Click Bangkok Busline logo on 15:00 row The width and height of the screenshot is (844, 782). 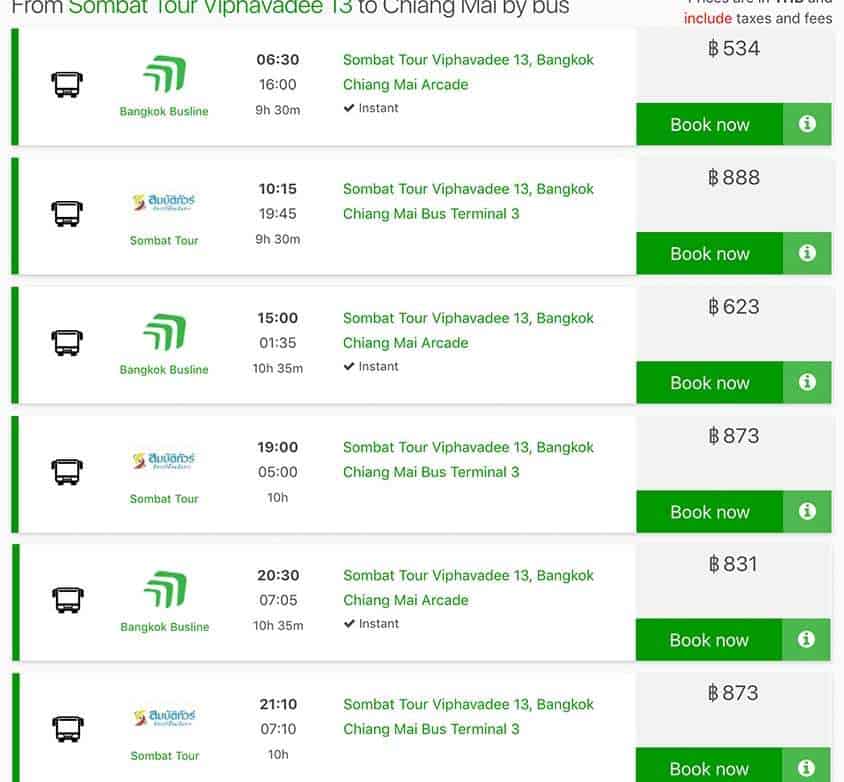(x=164, y=332)
